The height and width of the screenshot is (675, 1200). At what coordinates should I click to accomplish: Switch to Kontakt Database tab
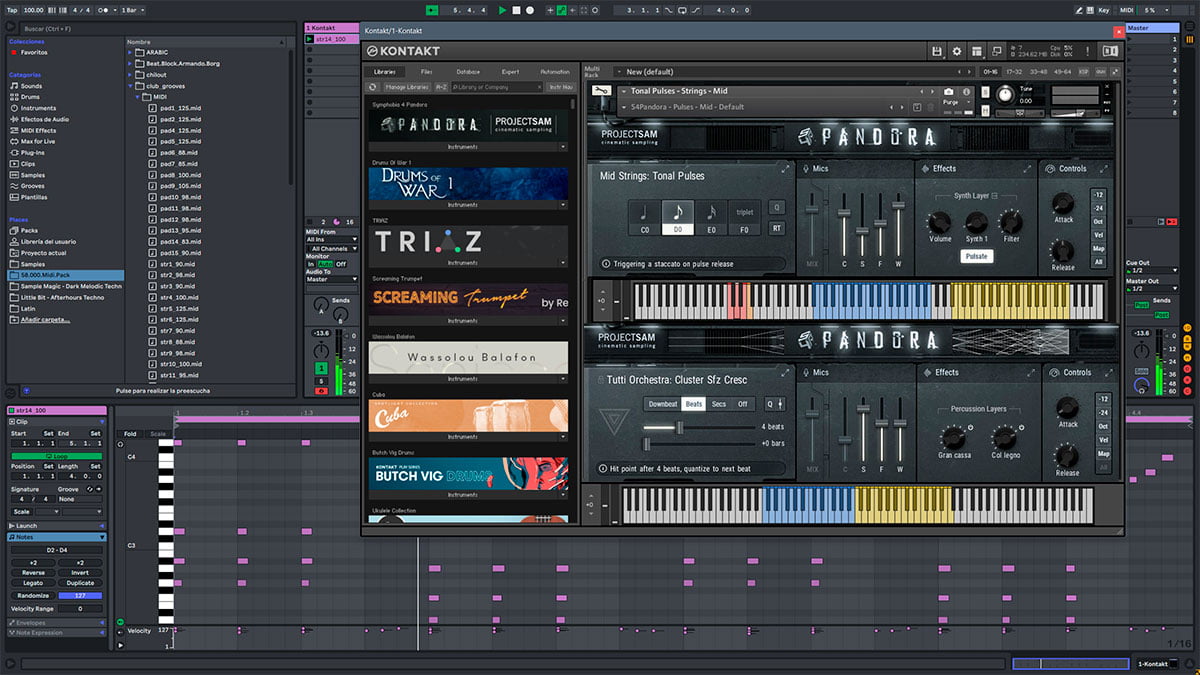(x=468, y=72)
